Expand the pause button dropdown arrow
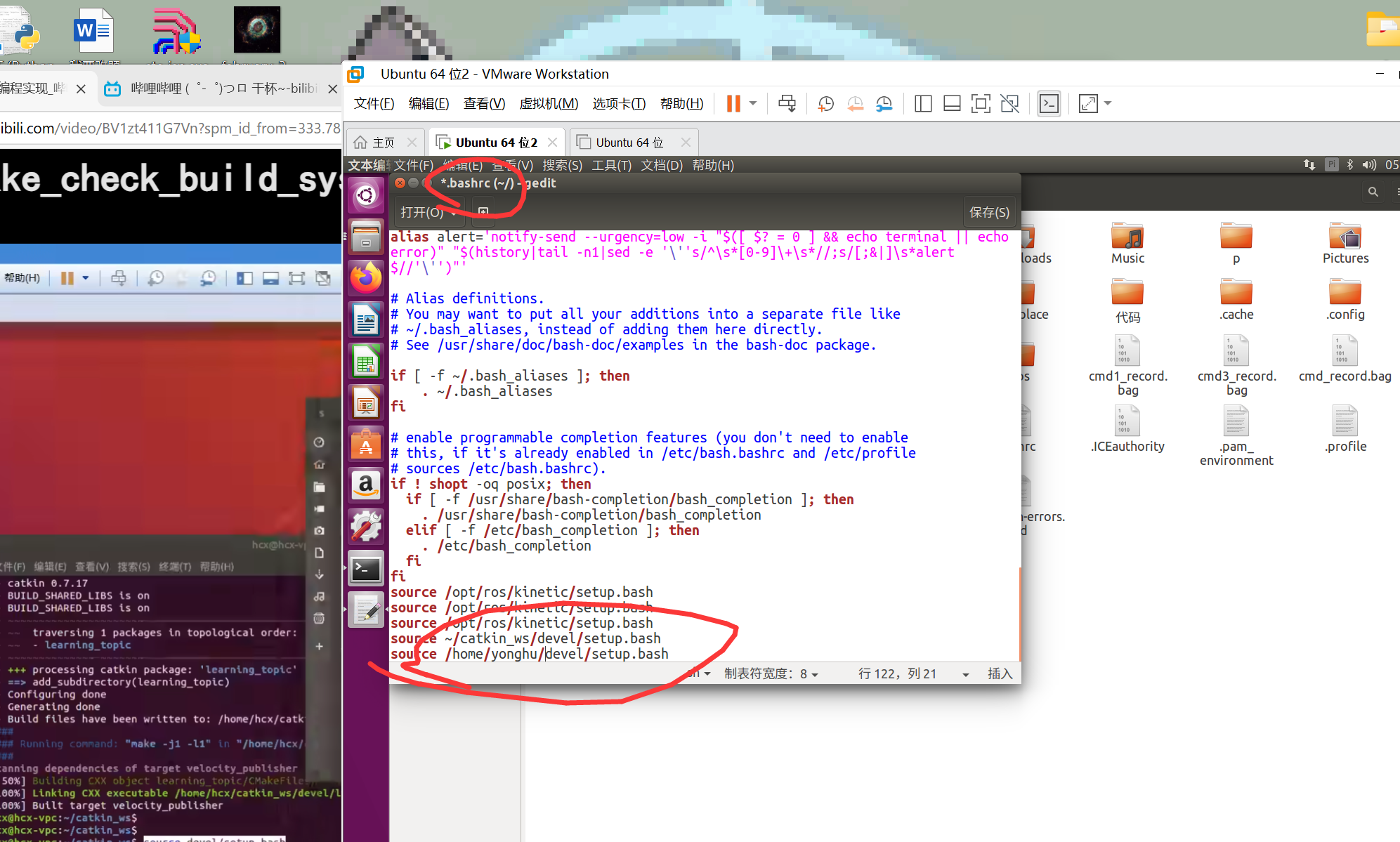1400x842 pixels. pos(753,103)
